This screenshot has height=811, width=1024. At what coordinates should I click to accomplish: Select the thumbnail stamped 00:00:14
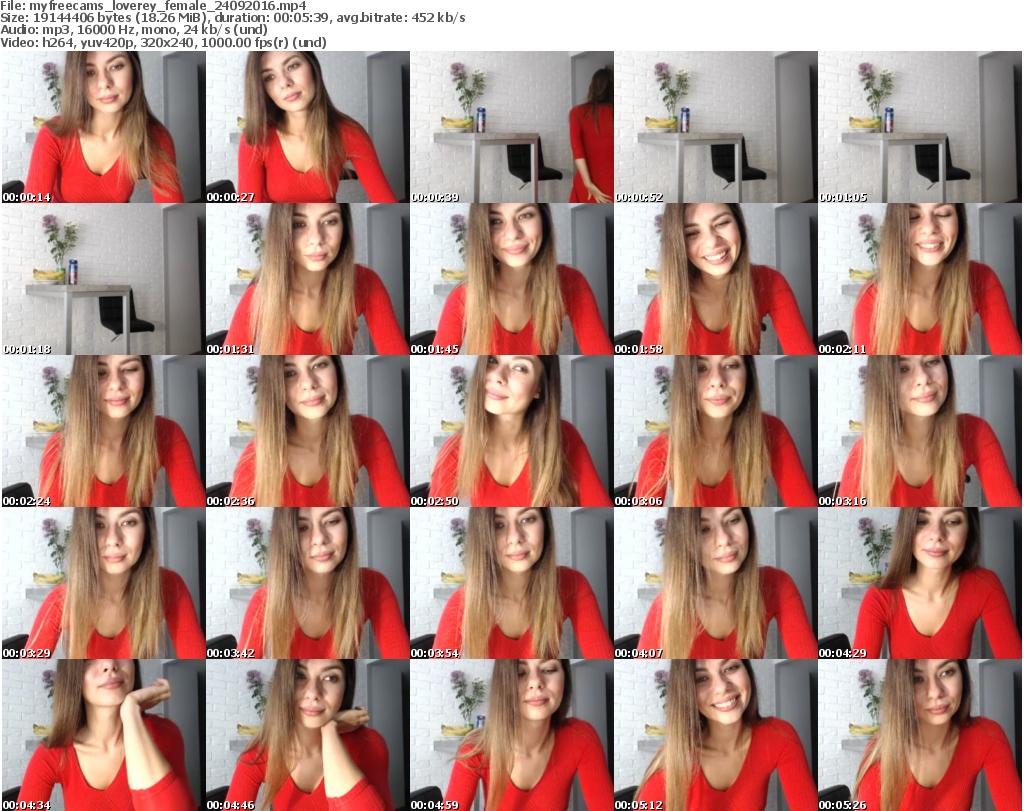103,127
